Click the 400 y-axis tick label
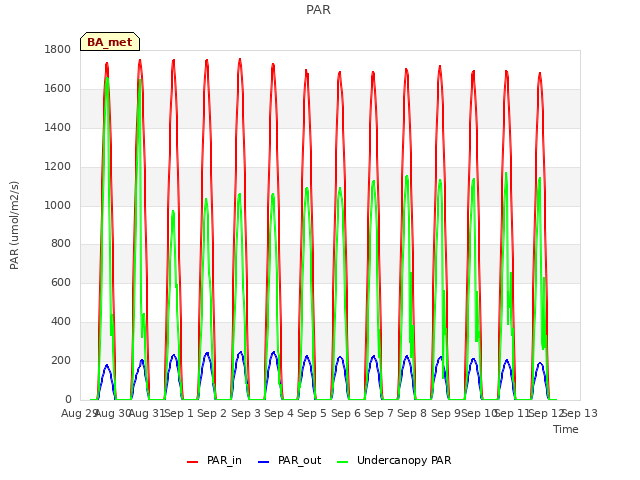The height and width of the screenshot is (480, 640). (x=61, y=322)
